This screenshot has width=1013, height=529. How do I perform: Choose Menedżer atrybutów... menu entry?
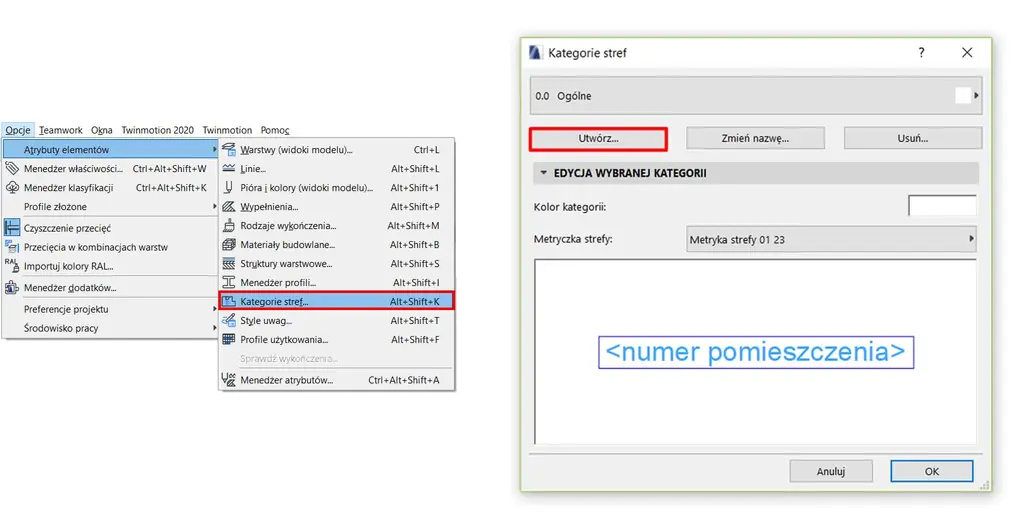(337, 380)
